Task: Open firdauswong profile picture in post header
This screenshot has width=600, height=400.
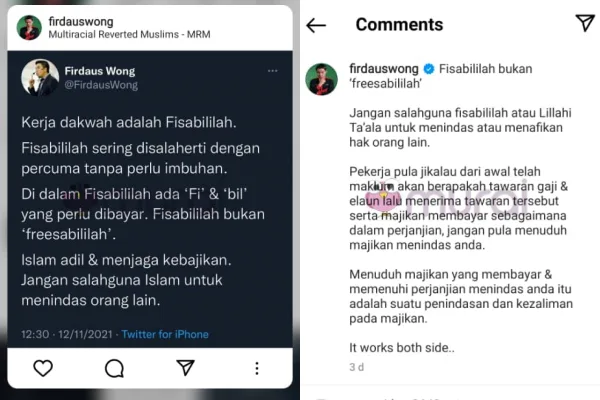Action: click(29, 28)
